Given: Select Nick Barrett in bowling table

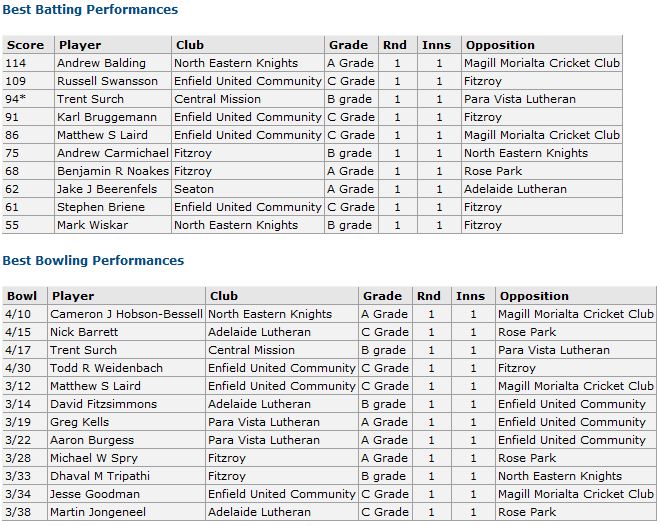Looking at the screenshot, I should click(x=84, y=332).
